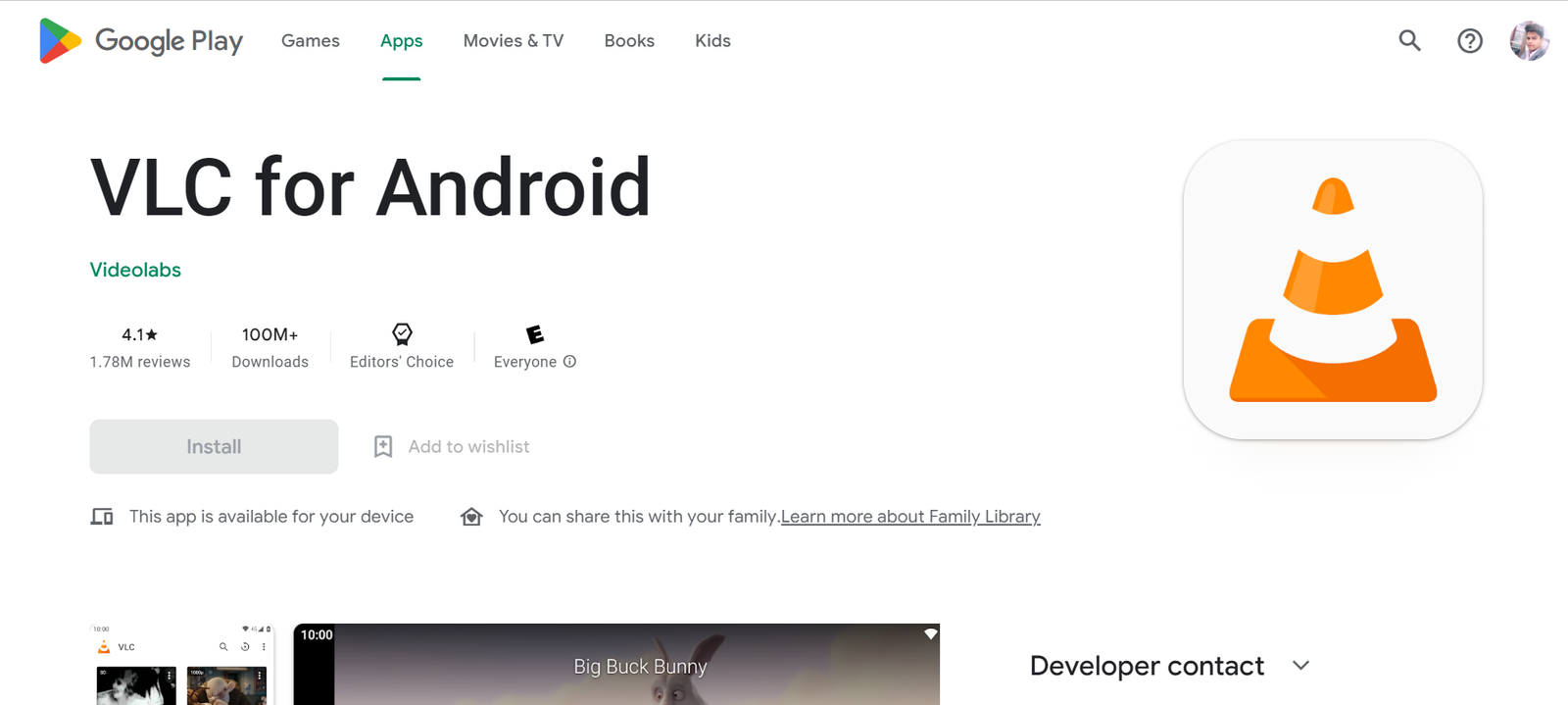Click the 100M+ download count
This screenshot has width=1568, height=705.
[270, 334]
